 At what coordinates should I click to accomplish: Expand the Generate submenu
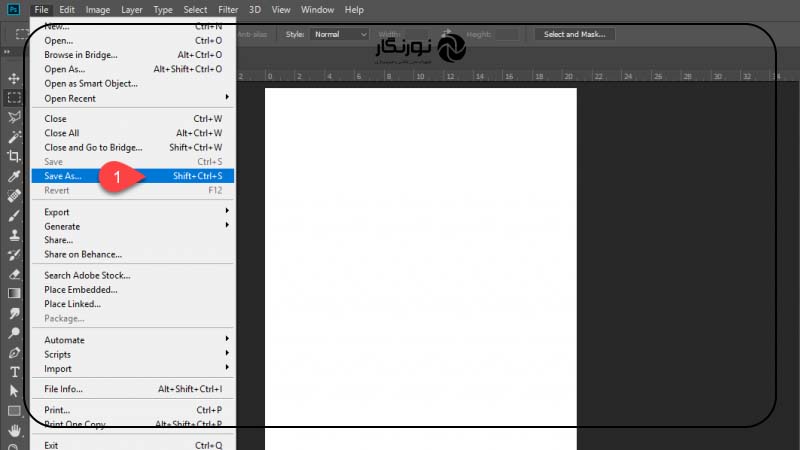pyautogui.click(x=133, y=226)
